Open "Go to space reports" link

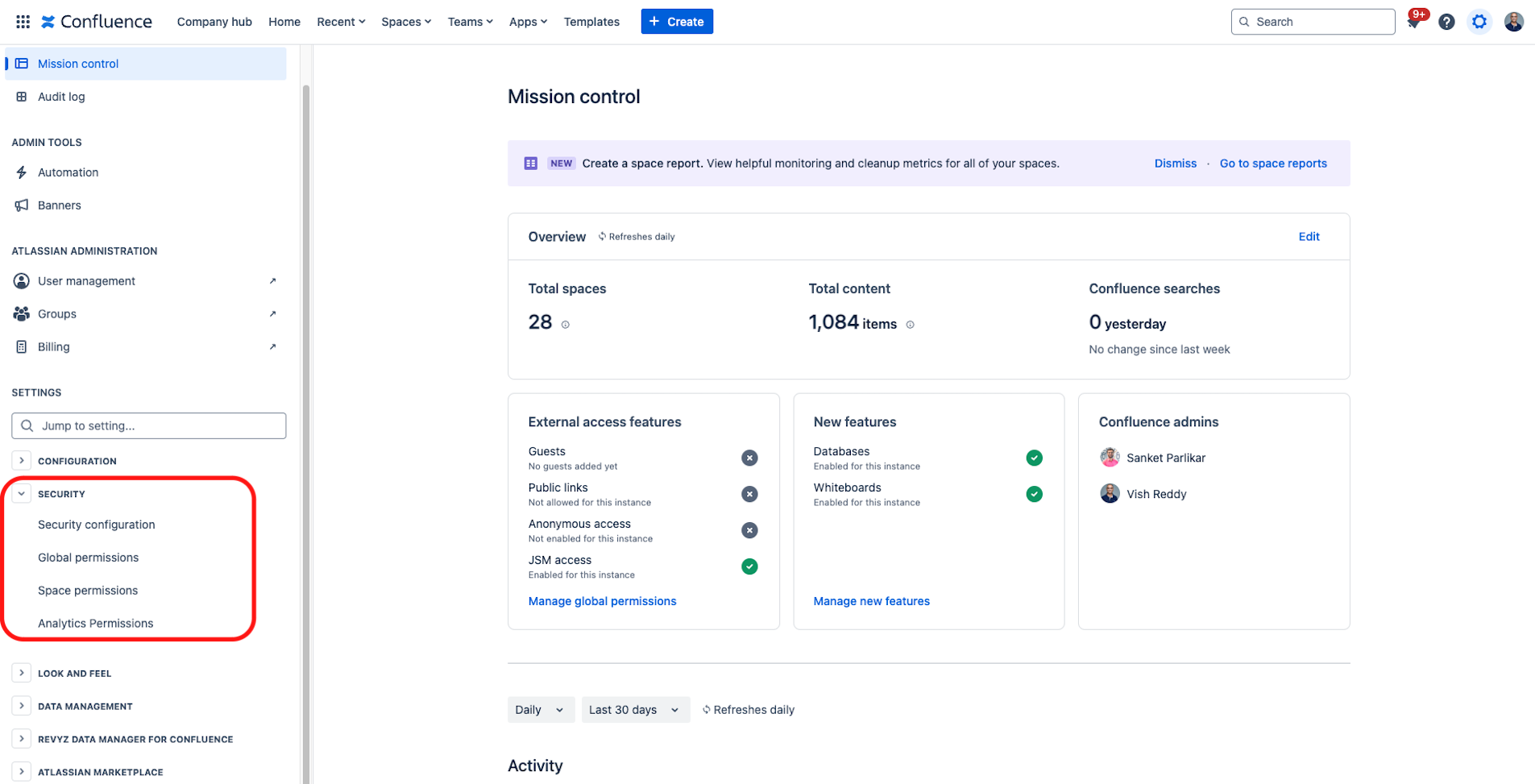(x=1273, y=163)
